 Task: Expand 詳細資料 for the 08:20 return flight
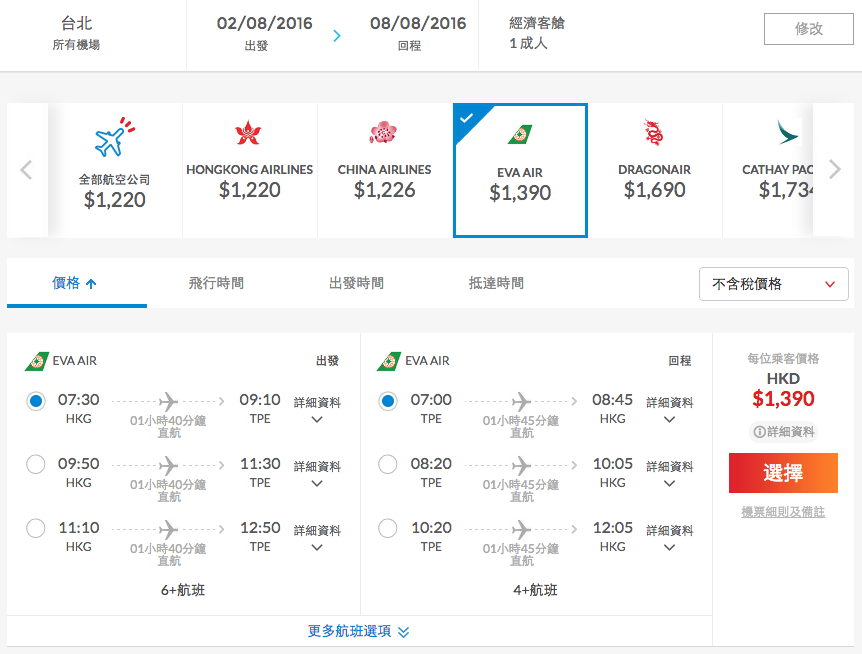[x=669, y=474]
